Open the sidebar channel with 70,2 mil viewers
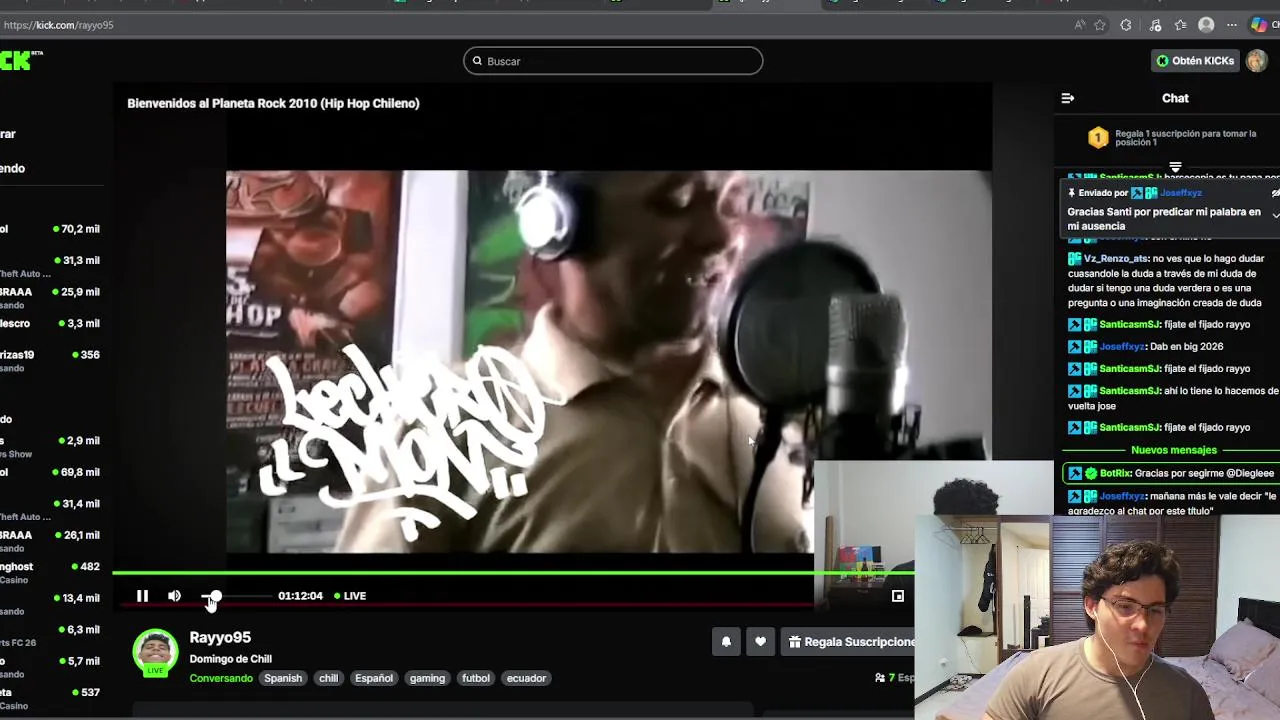 50,229
